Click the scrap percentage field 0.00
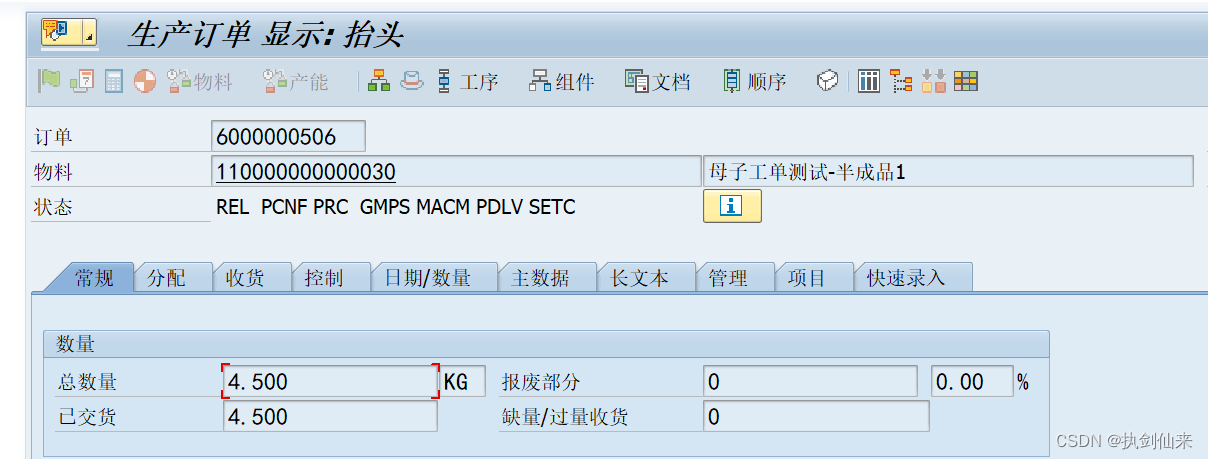The image size is (1208, 459). pos(972,381)
